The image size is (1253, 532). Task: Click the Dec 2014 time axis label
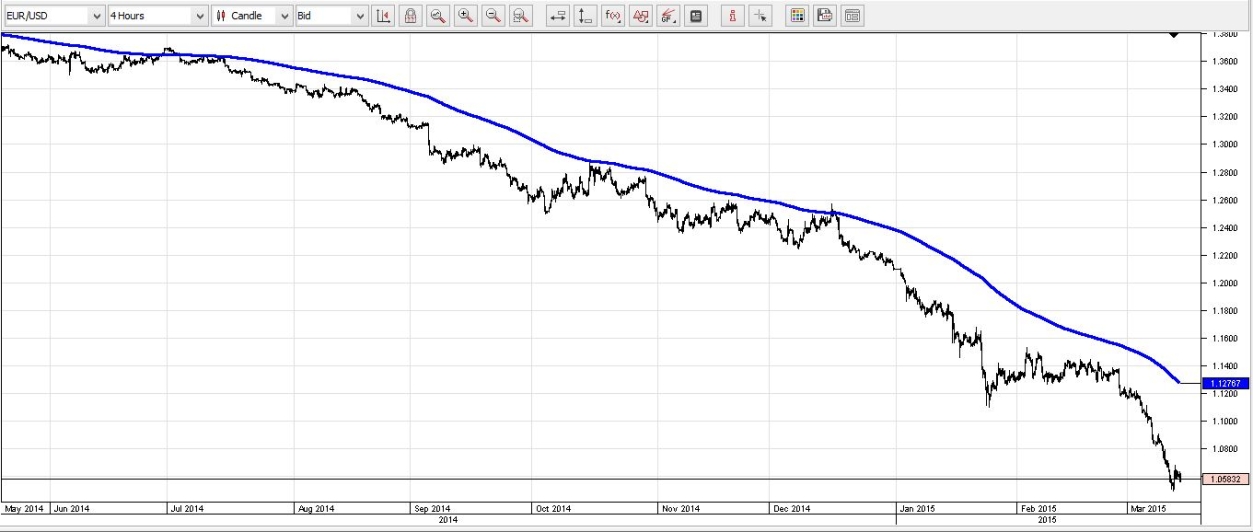[791, 509]
